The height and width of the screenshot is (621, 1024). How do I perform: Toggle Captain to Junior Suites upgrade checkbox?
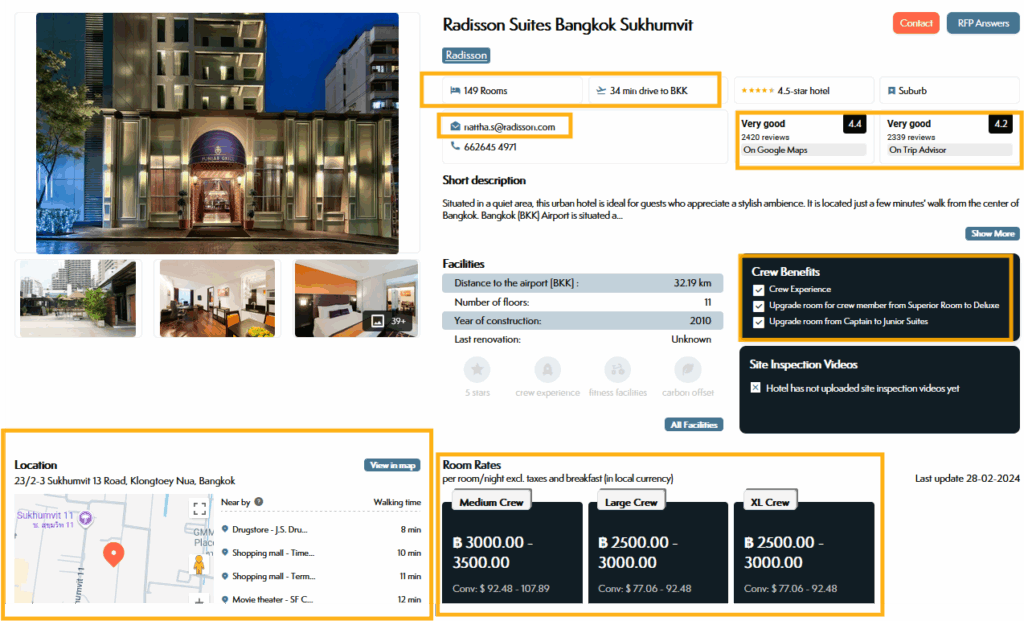click(x=758, y=322)
